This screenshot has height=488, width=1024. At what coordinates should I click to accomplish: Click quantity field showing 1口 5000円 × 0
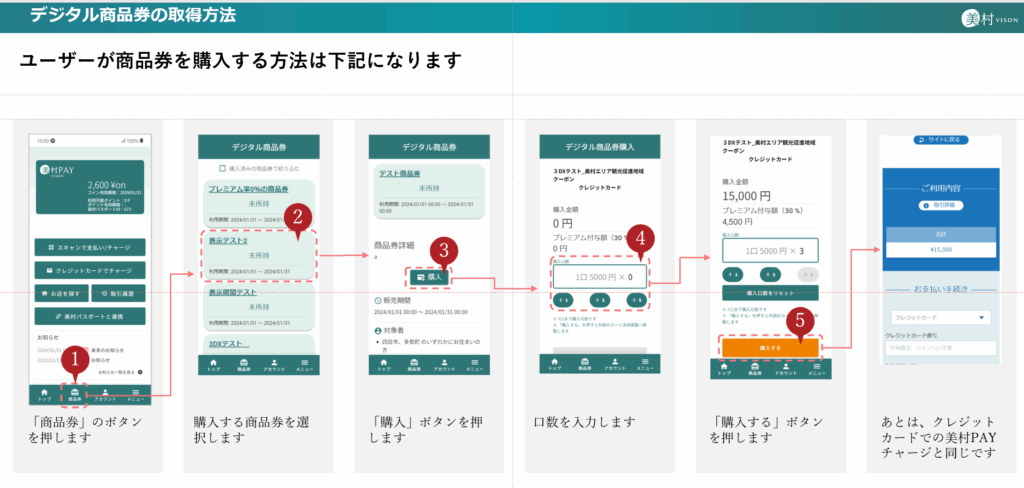coord(599,277)
